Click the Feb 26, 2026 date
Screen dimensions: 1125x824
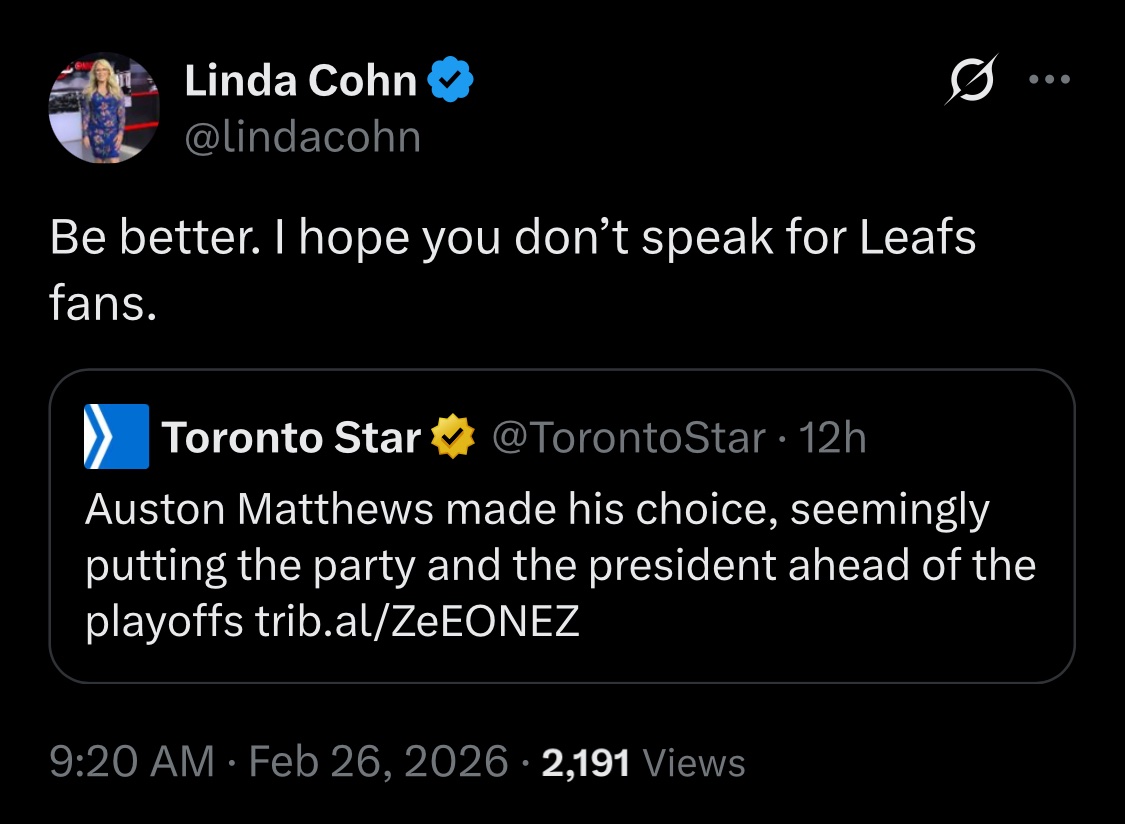(378, 762)
